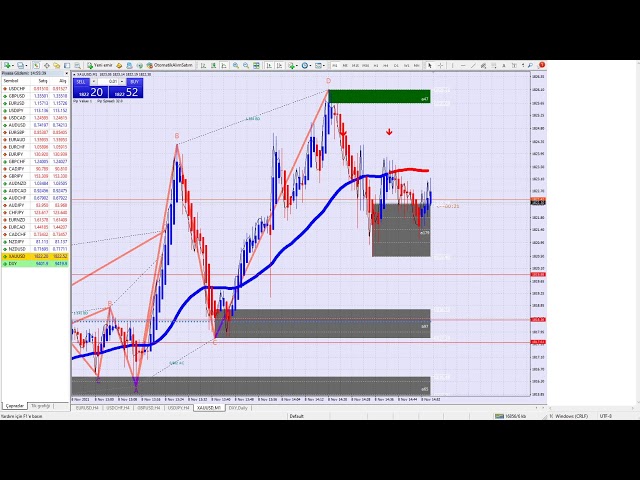
Task: Click the green rectangle zone on chart
Action: pyautogui.click(x=378, y=97)
